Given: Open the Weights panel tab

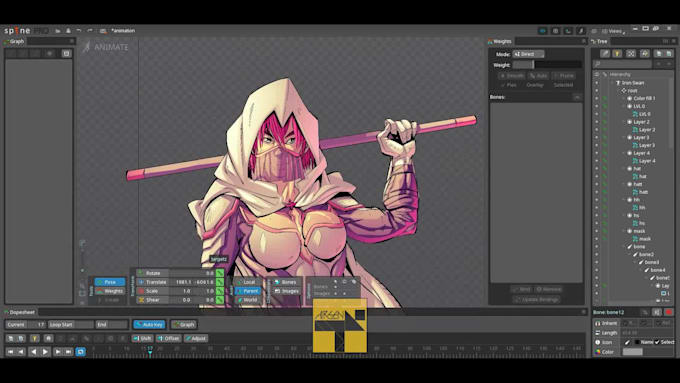Looking at the screenshot, I should [x=500, y=41].
